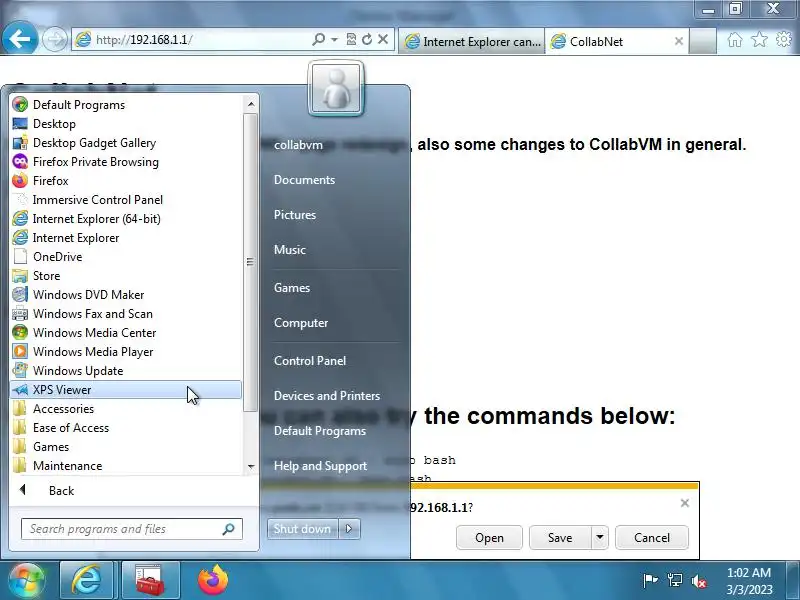Open the collabvm user folder
This screenshot has height=600, width=800.
298,145
